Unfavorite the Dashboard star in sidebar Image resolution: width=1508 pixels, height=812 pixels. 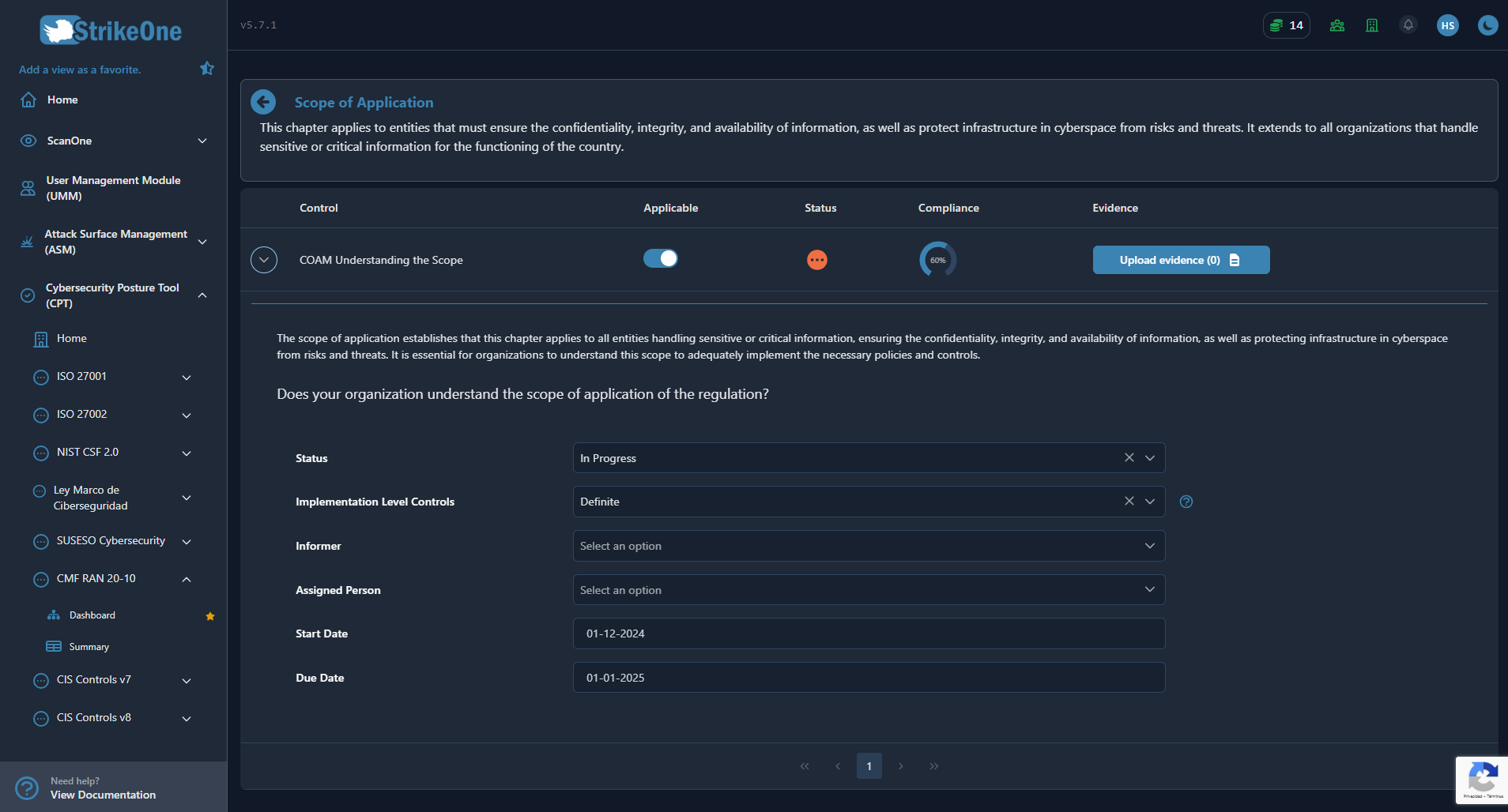pos(210,616)
